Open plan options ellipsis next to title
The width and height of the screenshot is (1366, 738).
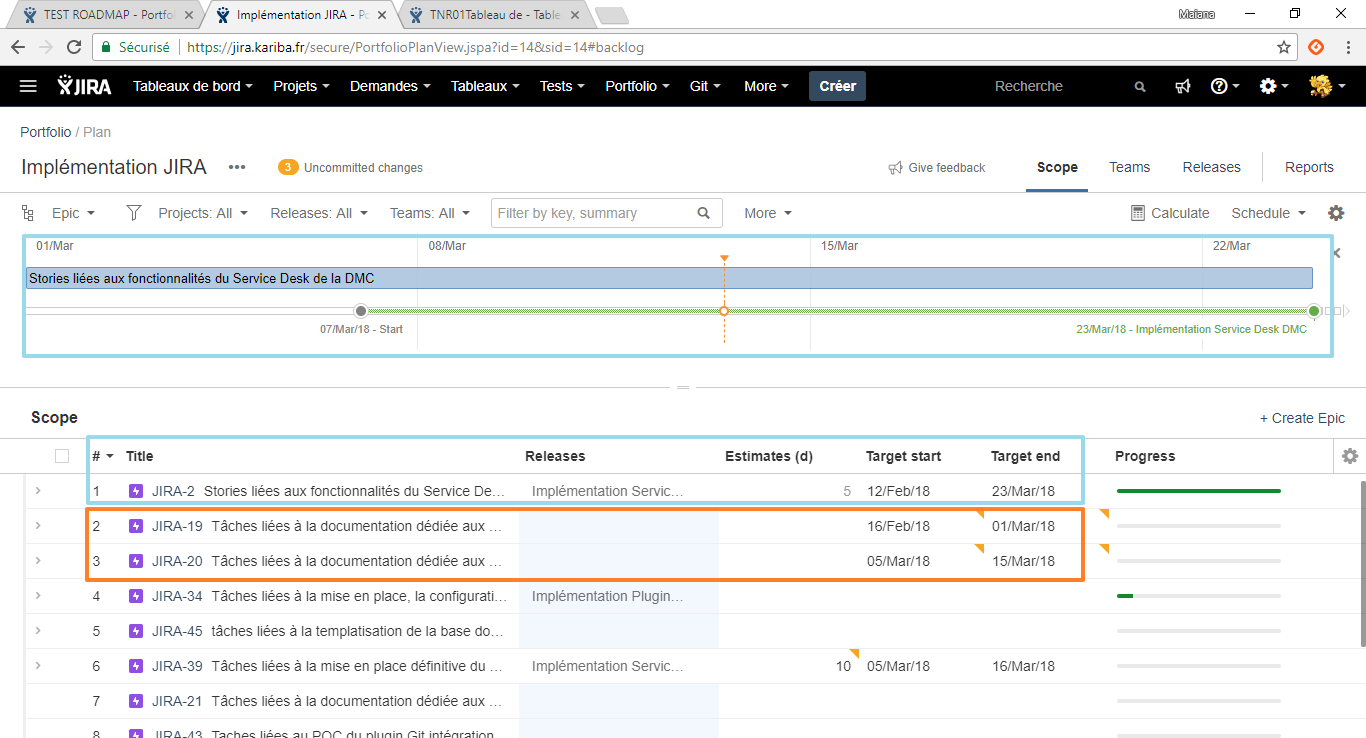(237, 167)
